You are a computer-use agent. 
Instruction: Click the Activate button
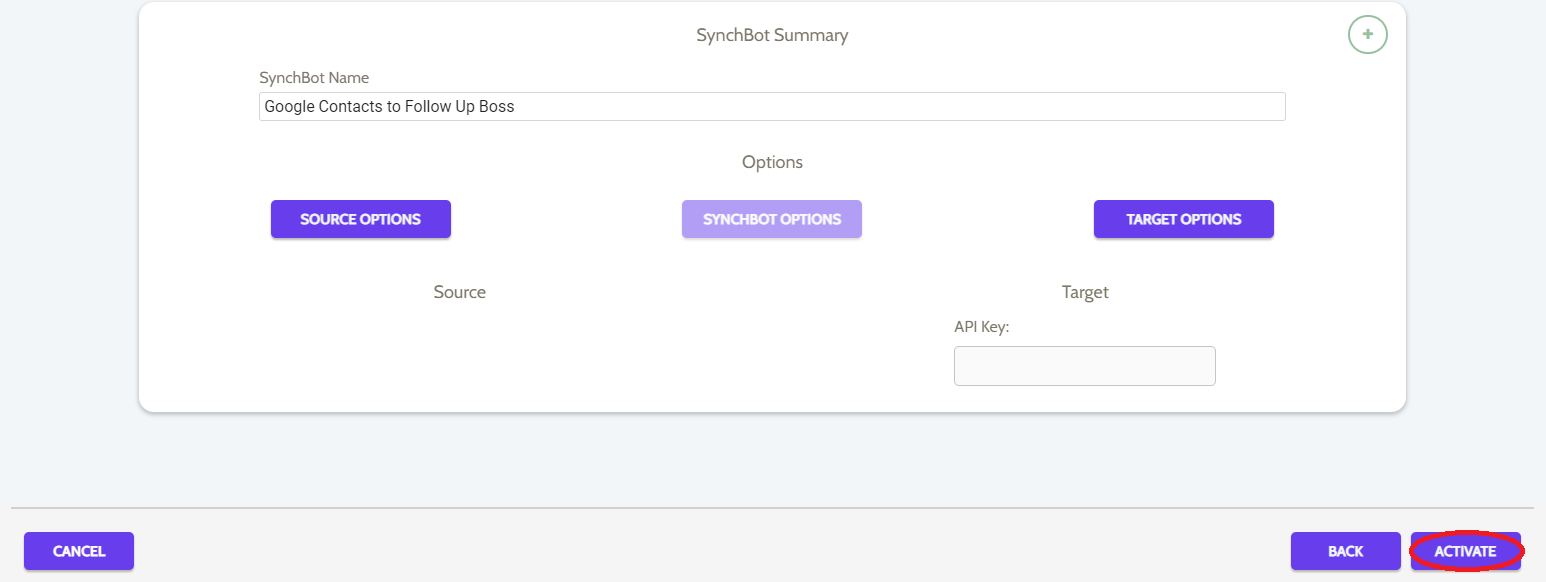pos(1466,551)
